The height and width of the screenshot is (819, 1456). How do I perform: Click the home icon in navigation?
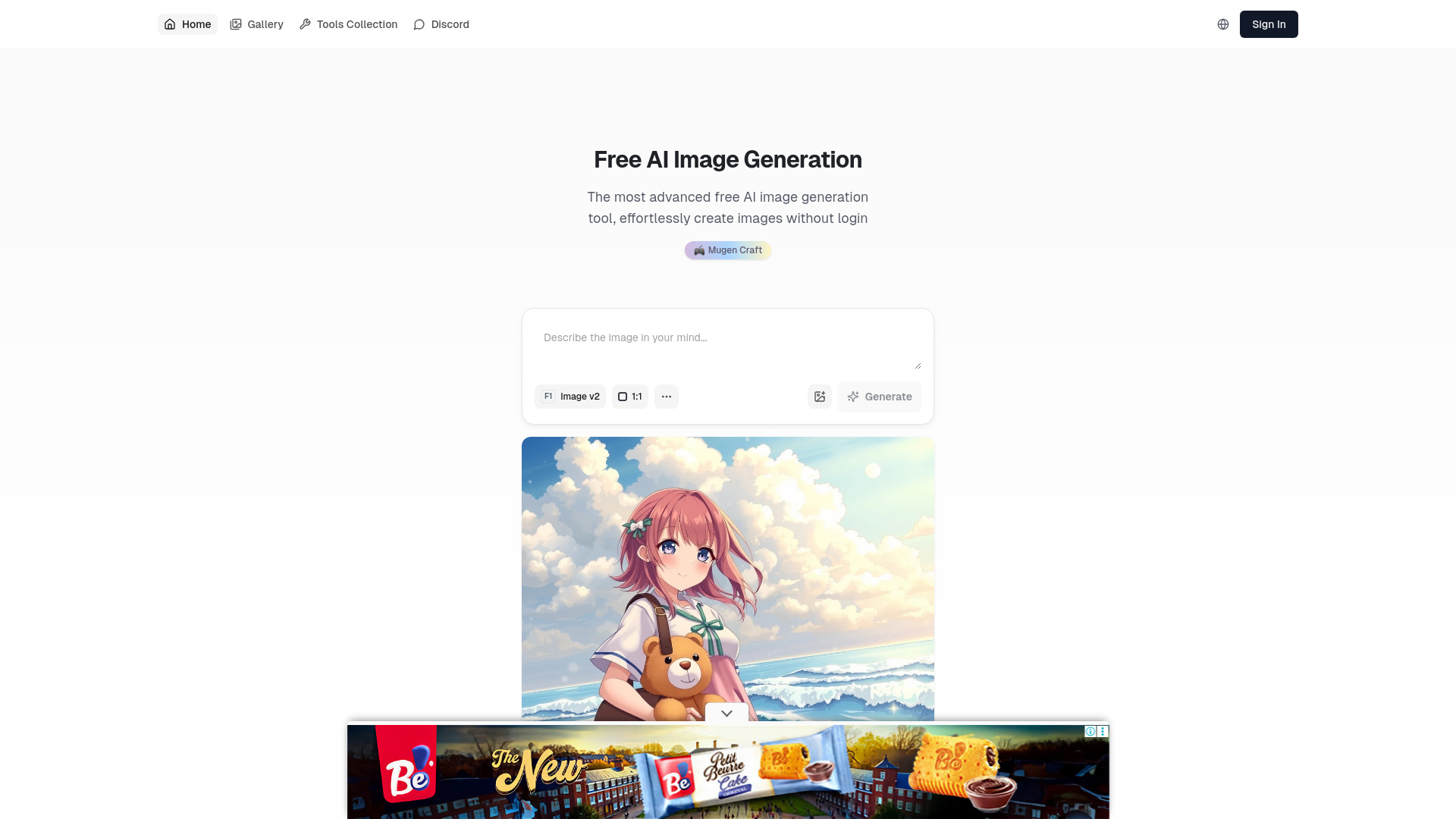click(170, 24)
